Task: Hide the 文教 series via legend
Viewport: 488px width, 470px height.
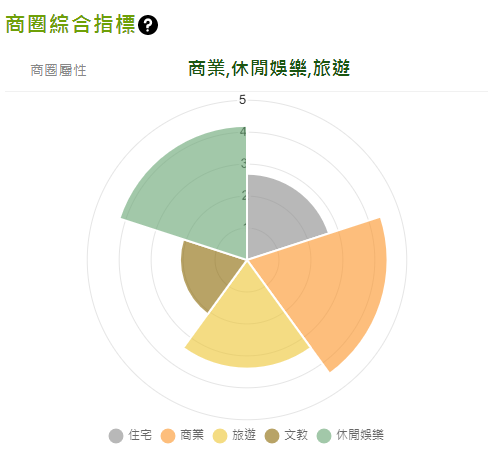Action: (x=286, y=435)
